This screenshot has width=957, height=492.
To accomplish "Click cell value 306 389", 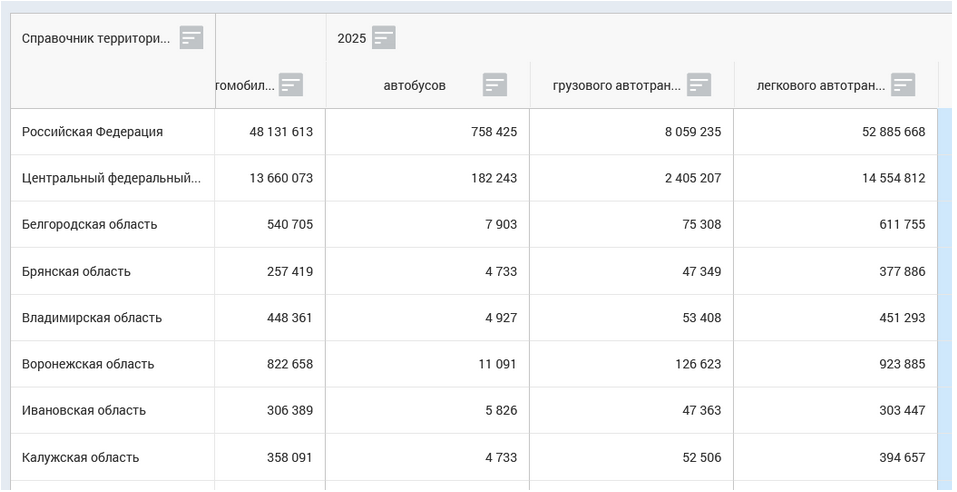I will 290,410.
